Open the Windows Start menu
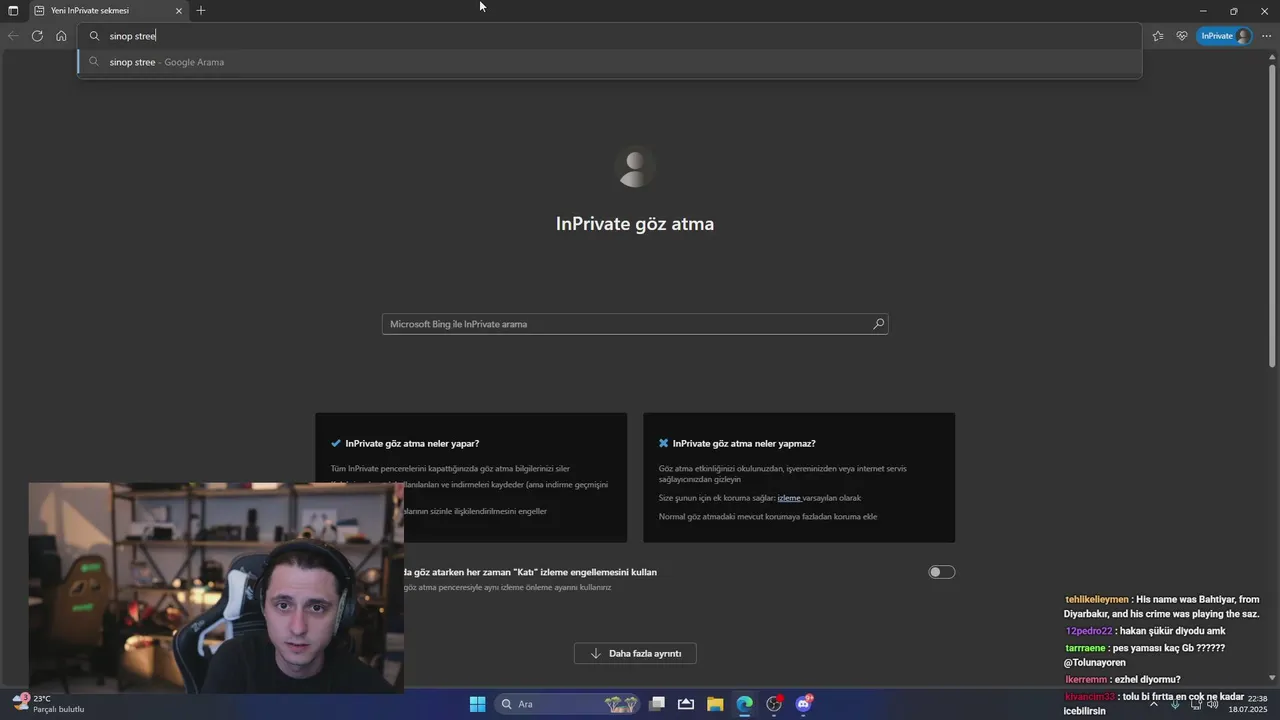 pos(477,704)
